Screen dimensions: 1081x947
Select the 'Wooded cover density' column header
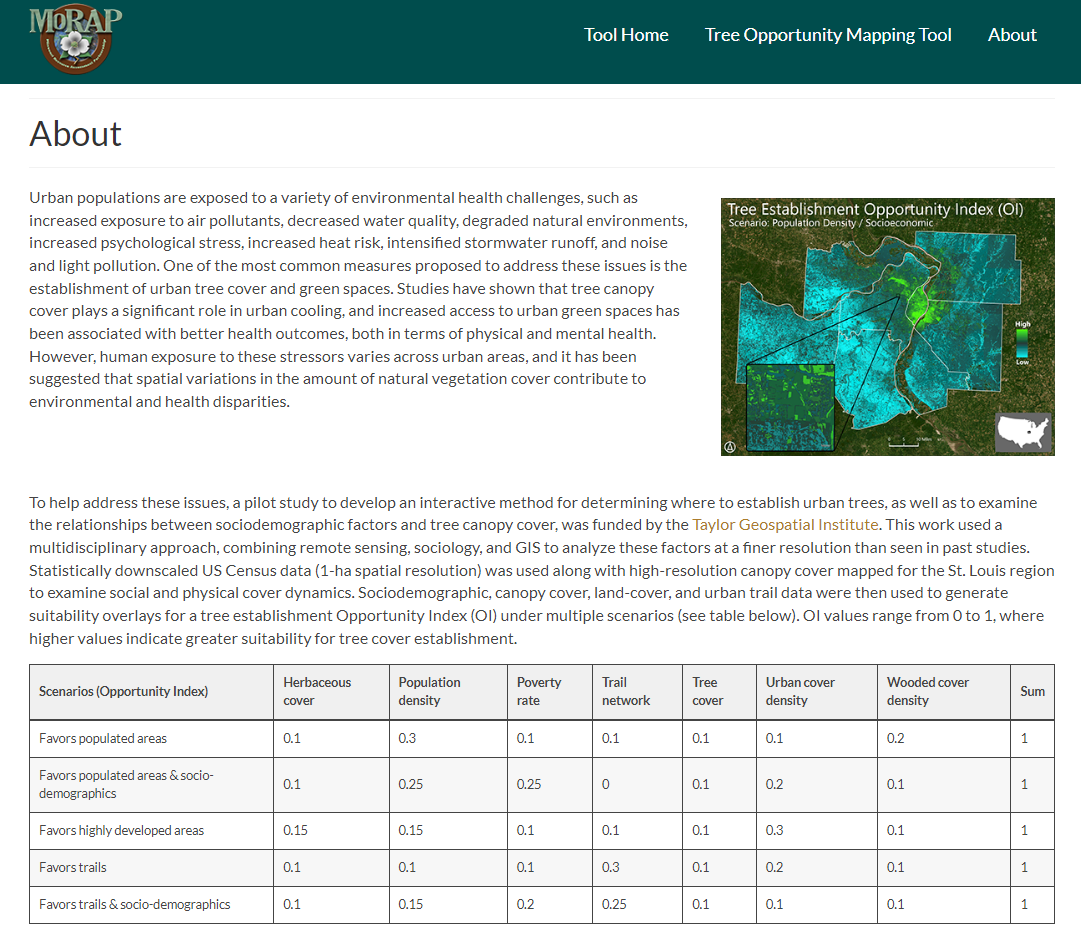click(943, 691)
